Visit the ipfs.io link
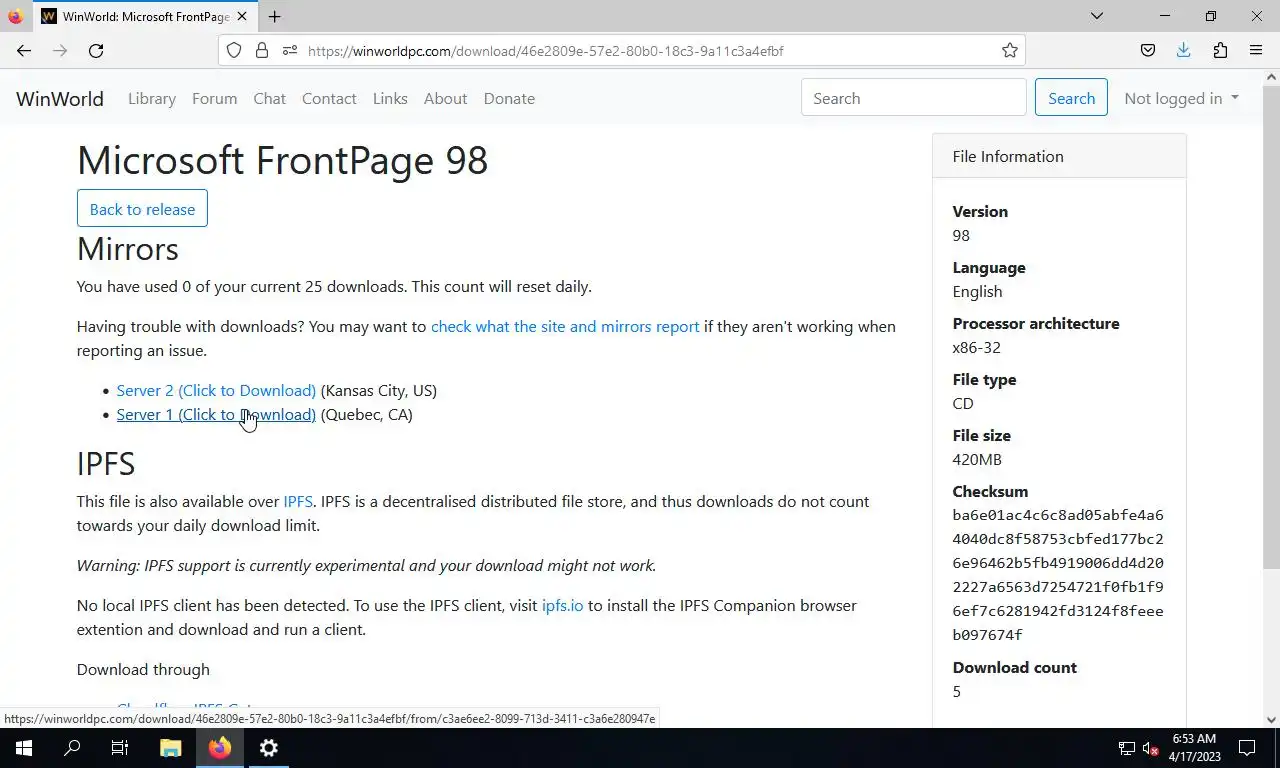Viewport: 1280px width, 768px height. pyautogui.click(x=562, y=605)
